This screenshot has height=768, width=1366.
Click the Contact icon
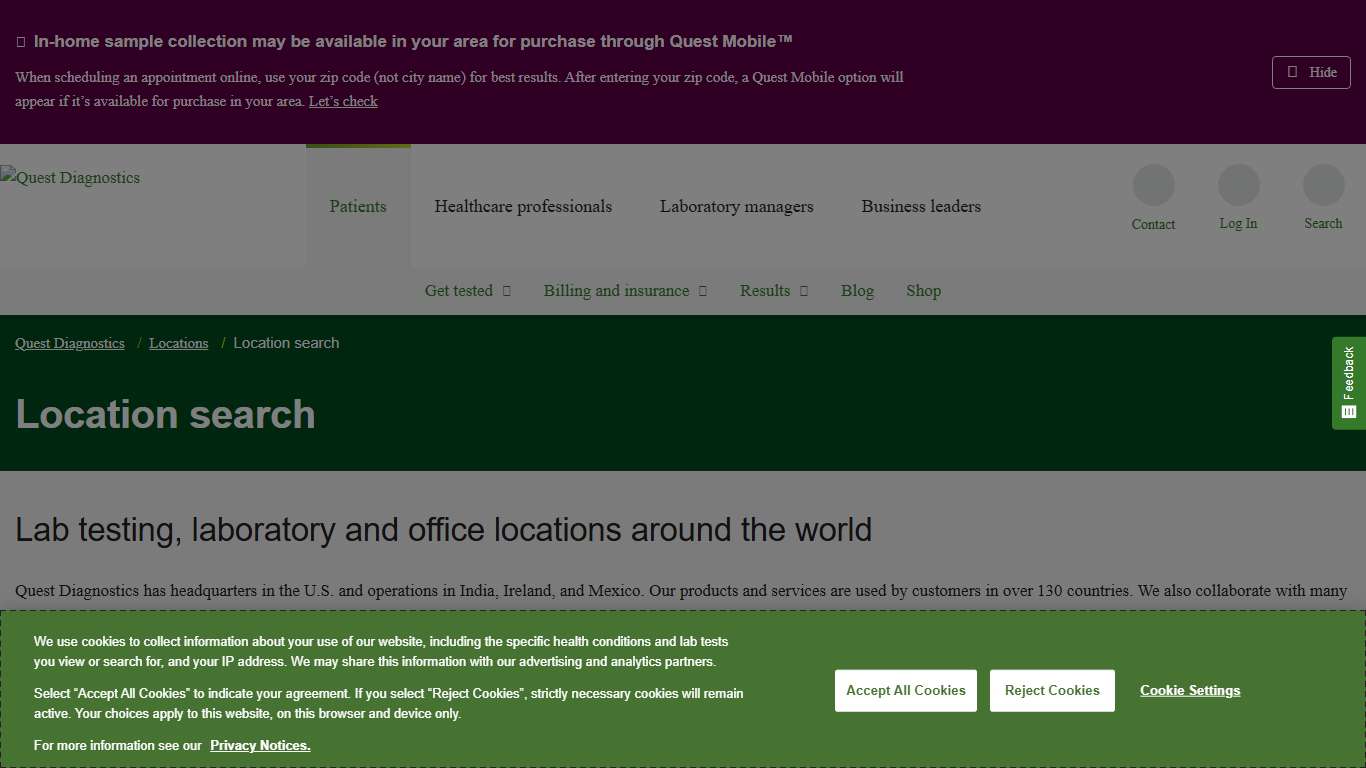(1153, 186)
